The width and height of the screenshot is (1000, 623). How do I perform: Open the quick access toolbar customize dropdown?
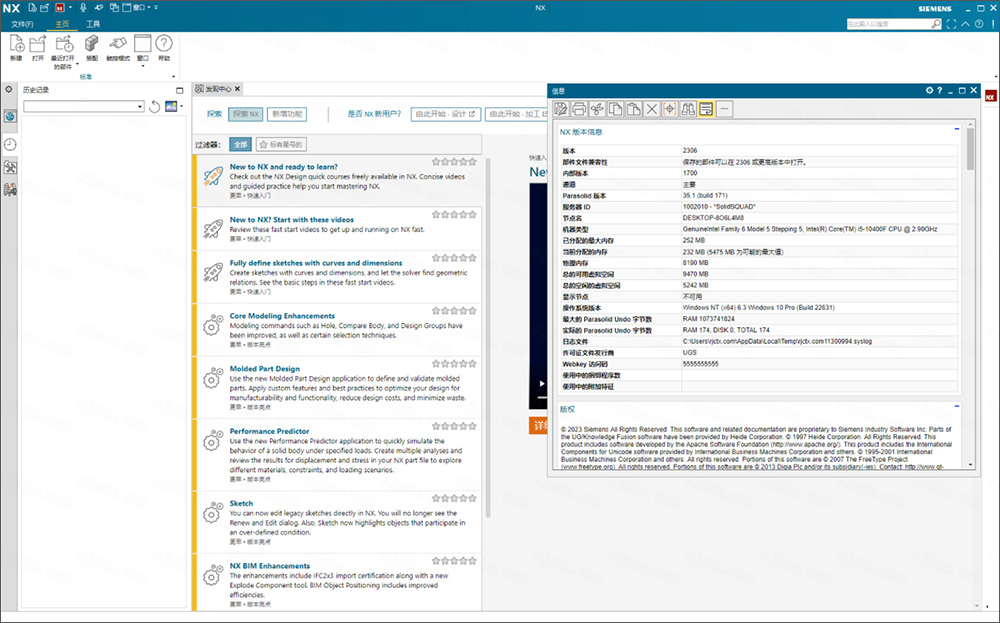(x=156, y=8)
